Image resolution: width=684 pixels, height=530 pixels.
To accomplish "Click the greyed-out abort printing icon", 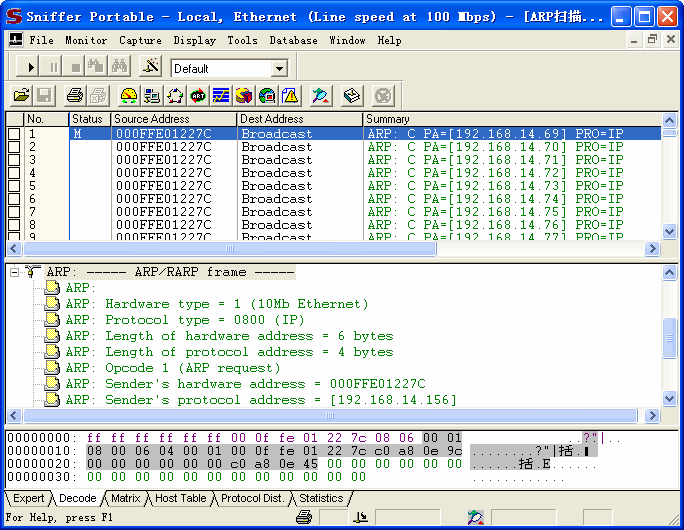I will (x=99, y=96).
